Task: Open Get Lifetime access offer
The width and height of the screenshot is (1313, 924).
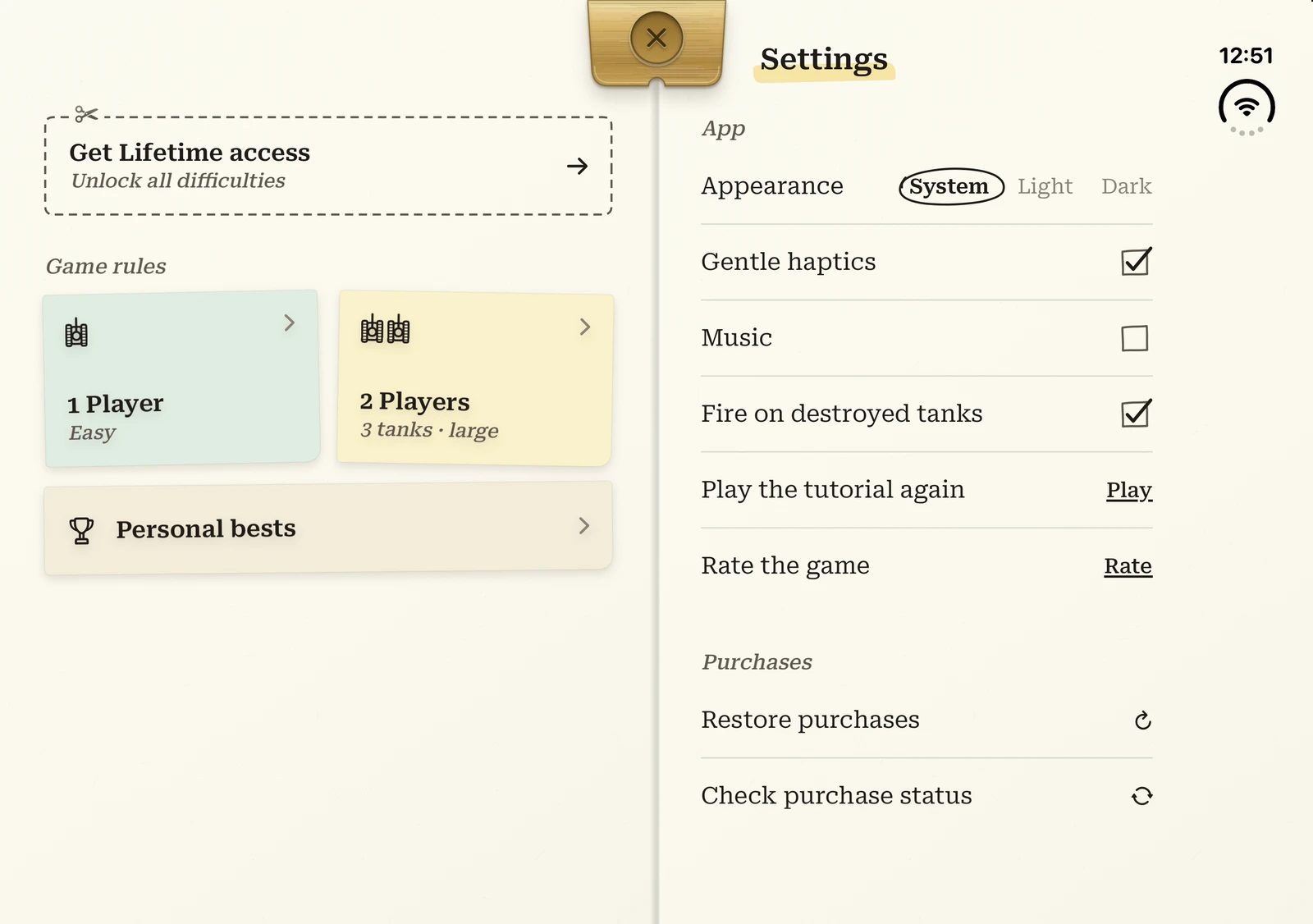Action: coord(328,166)
